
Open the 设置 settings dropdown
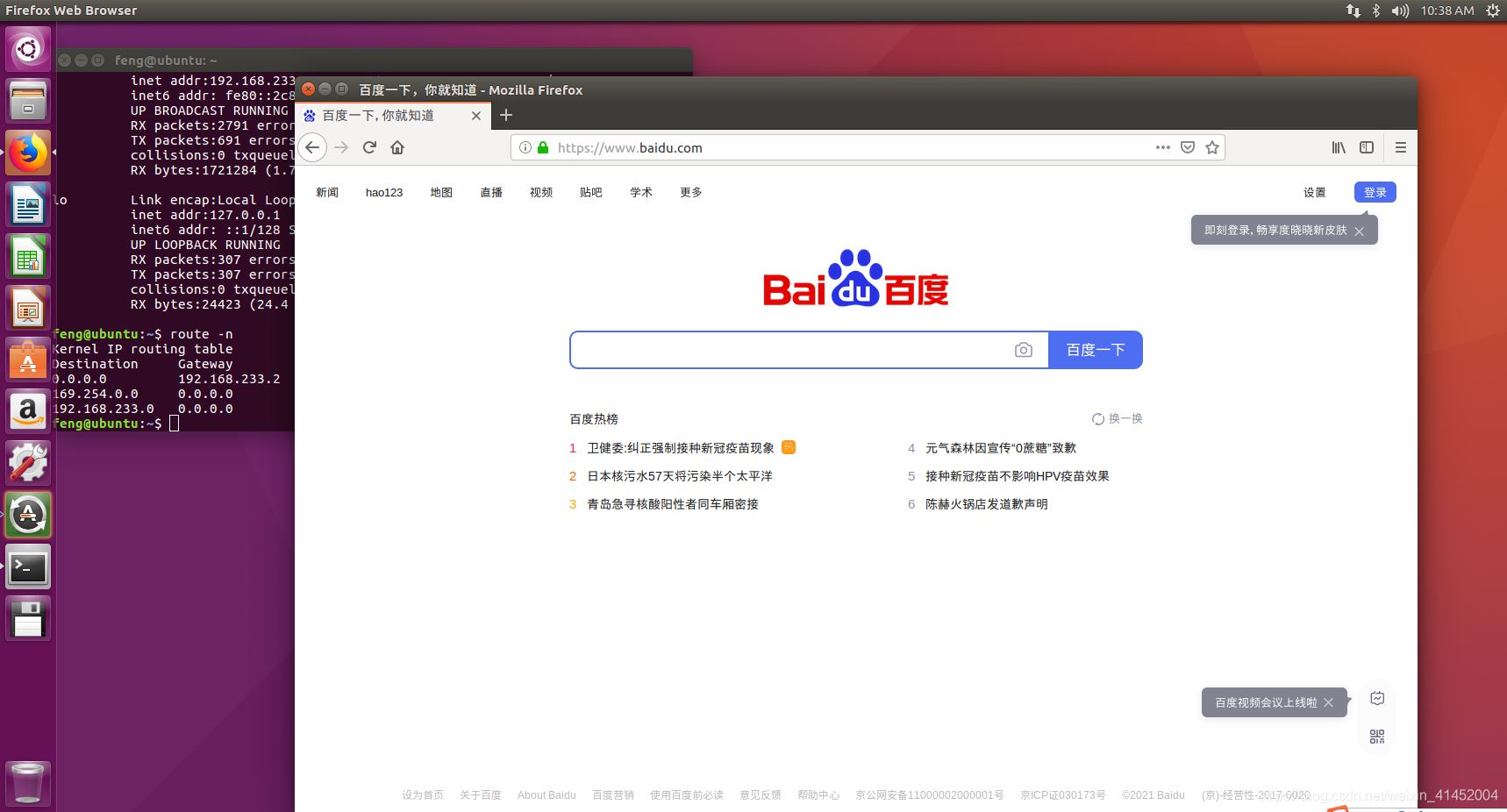coord(1315,192)
